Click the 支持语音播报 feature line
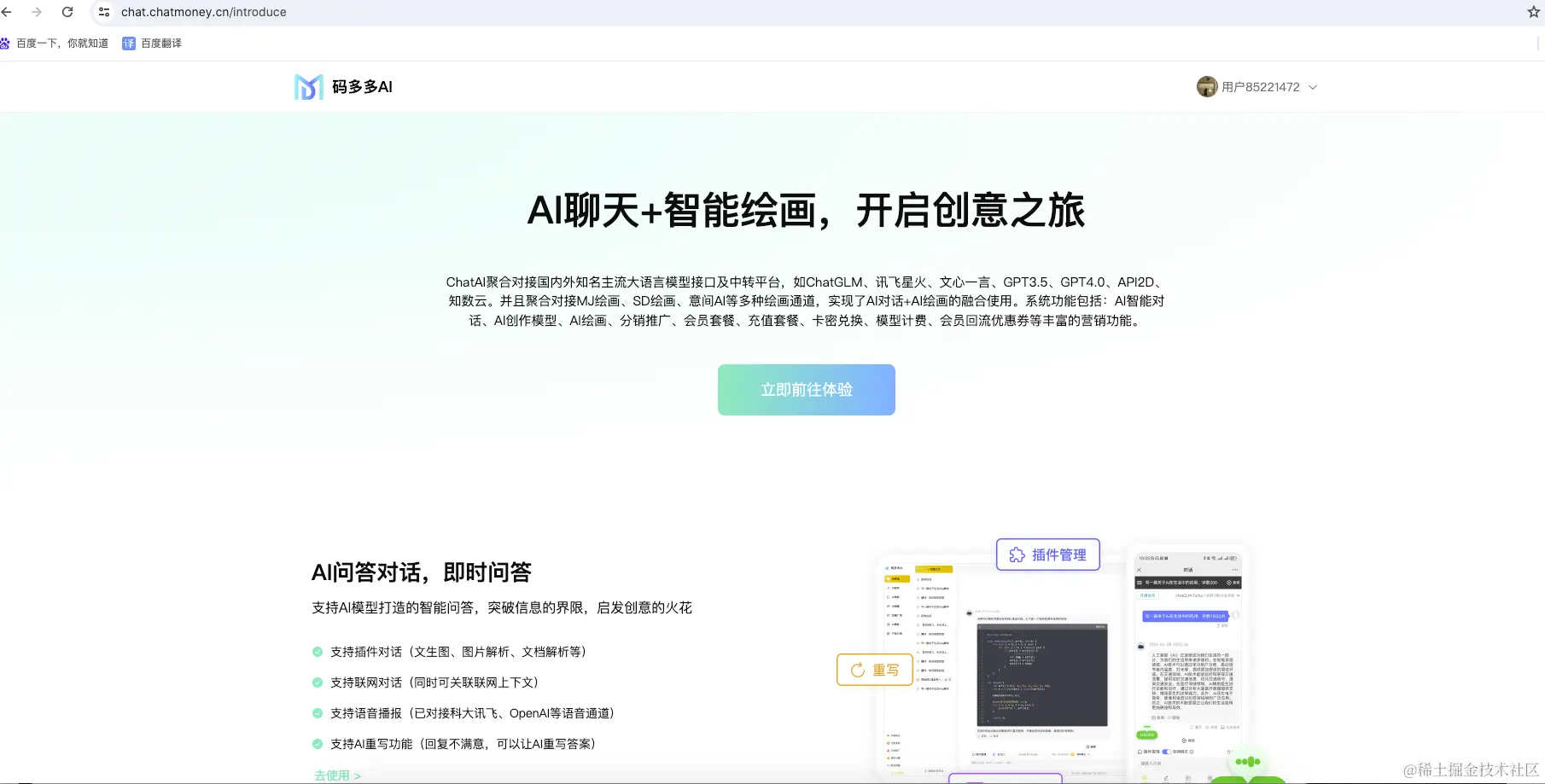Image resolution: width=1545 pixels, height=784 pixels. pos(473,713)
